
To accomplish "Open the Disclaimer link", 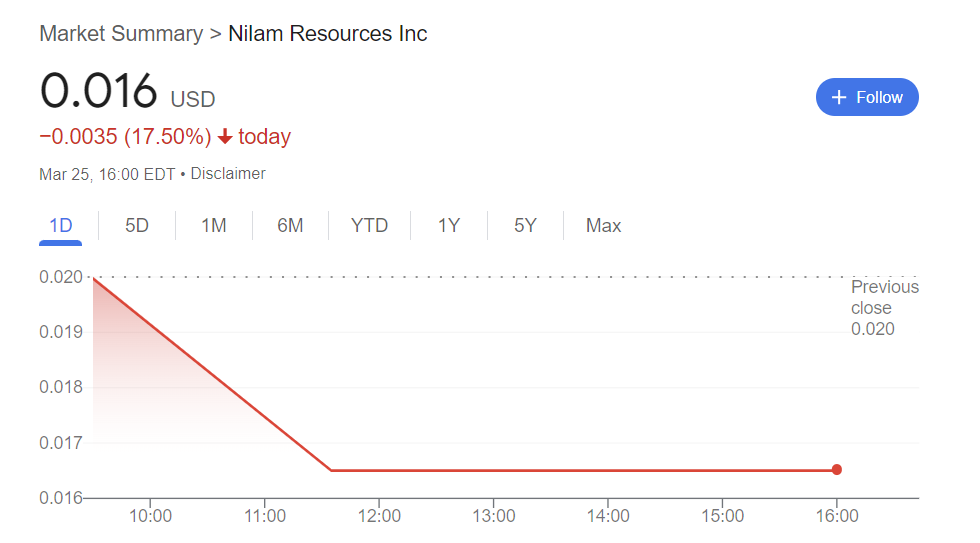I will (228, 174).
